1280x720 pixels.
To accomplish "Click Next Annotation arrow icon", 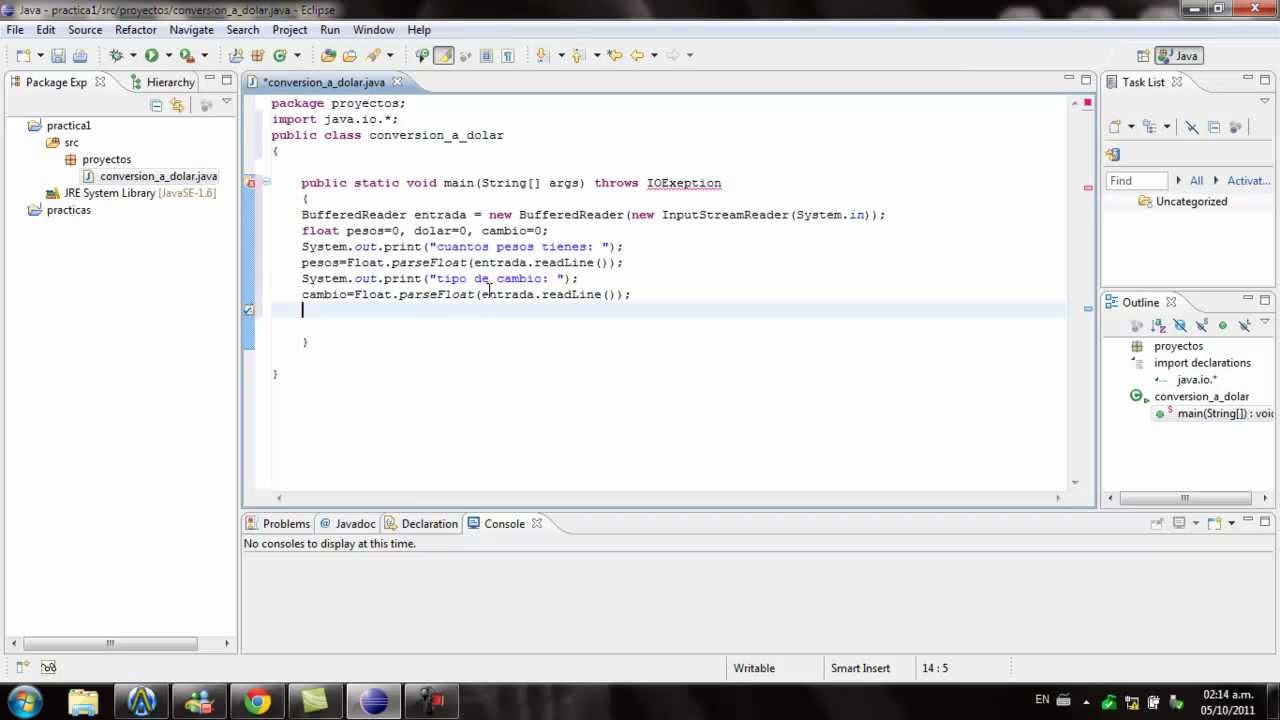I will pos(542,56).
